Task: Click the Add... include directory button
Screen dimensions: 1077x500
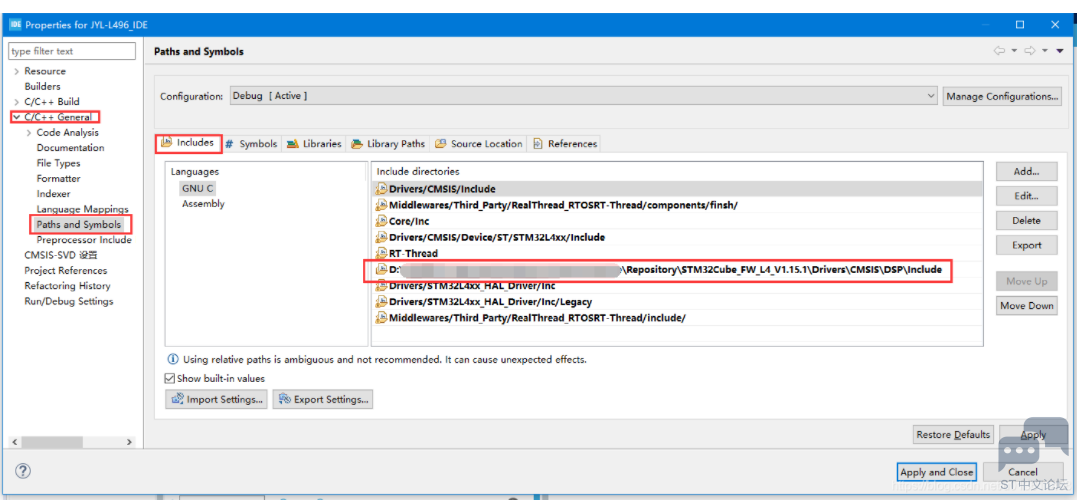Action: [x=1026, y=172]
